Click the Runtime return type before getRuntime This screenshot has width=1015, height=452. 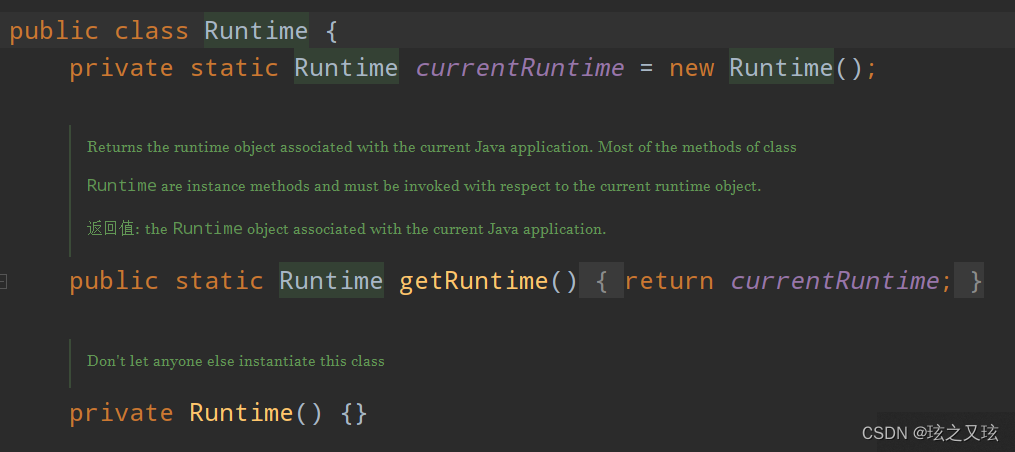(331, 280)
